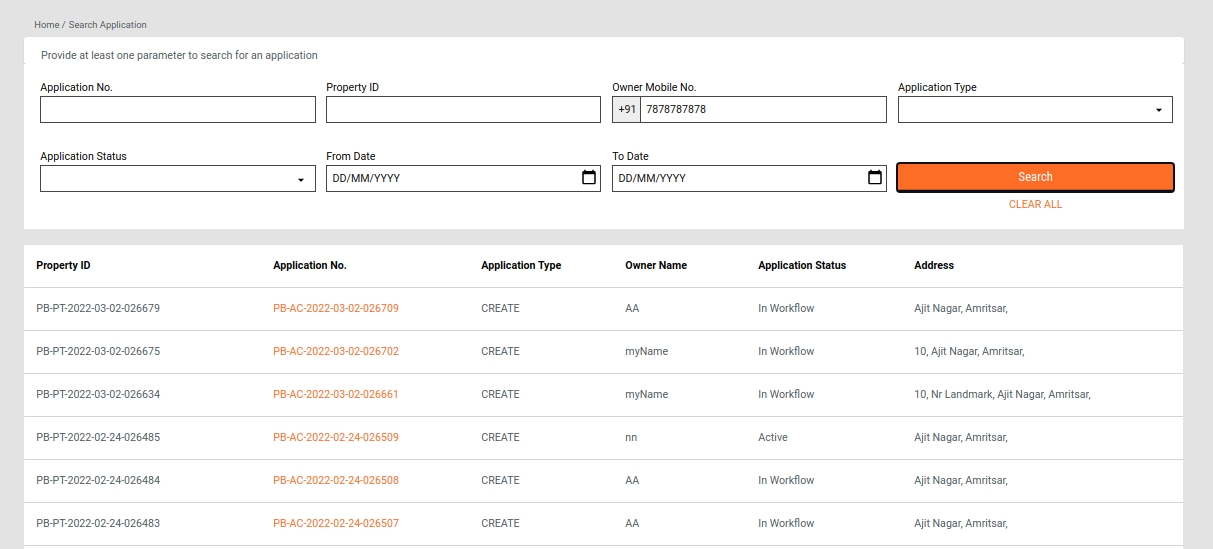Open application PB-AC-2022-03-02-026661
The image size is (1213, 549).
pos(335,394)
